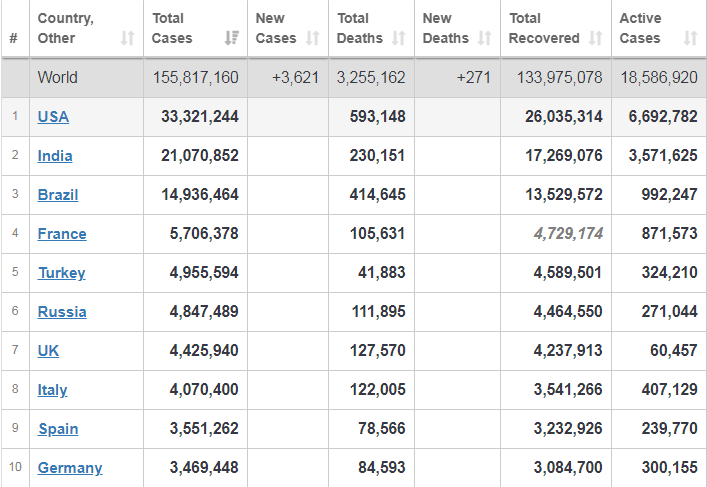
Task: Open the Italy country link
Action: point(52,390)
